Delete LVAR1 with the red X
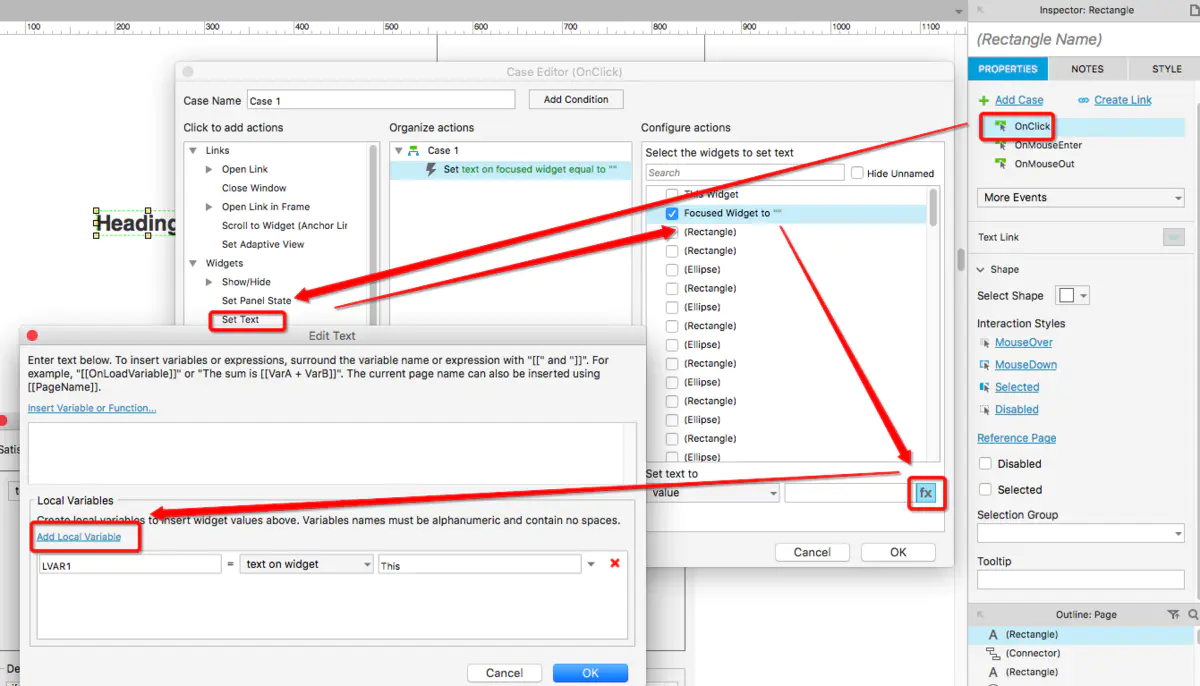 coord(615,563)
